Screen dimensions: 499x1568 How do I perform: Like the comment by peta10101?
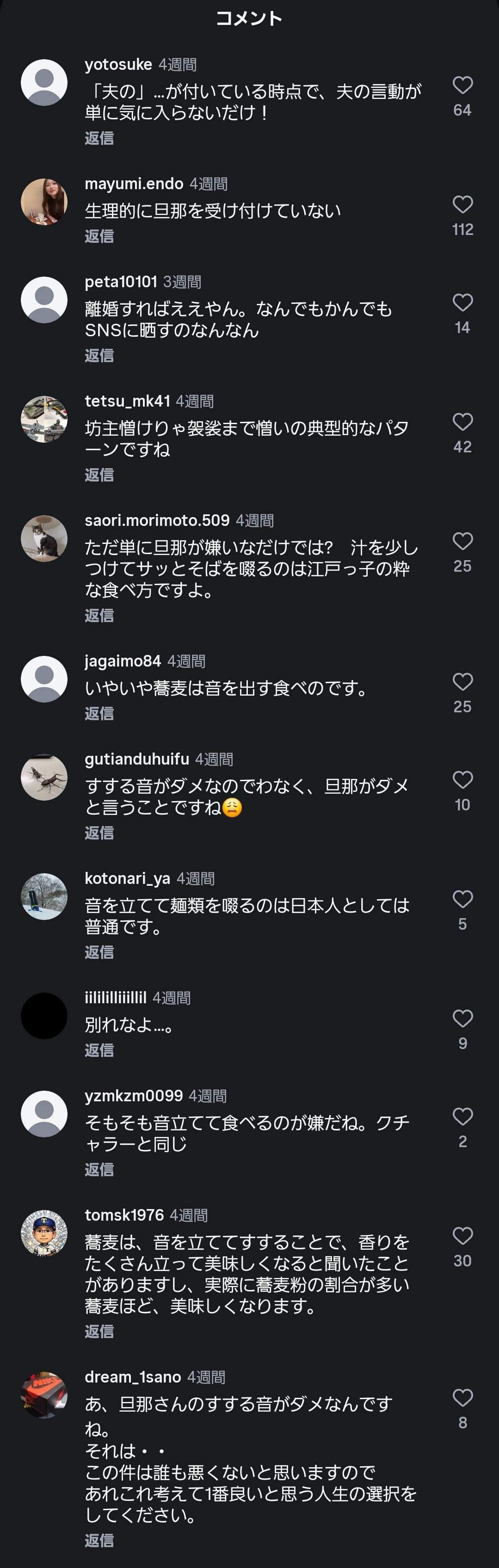462,302
